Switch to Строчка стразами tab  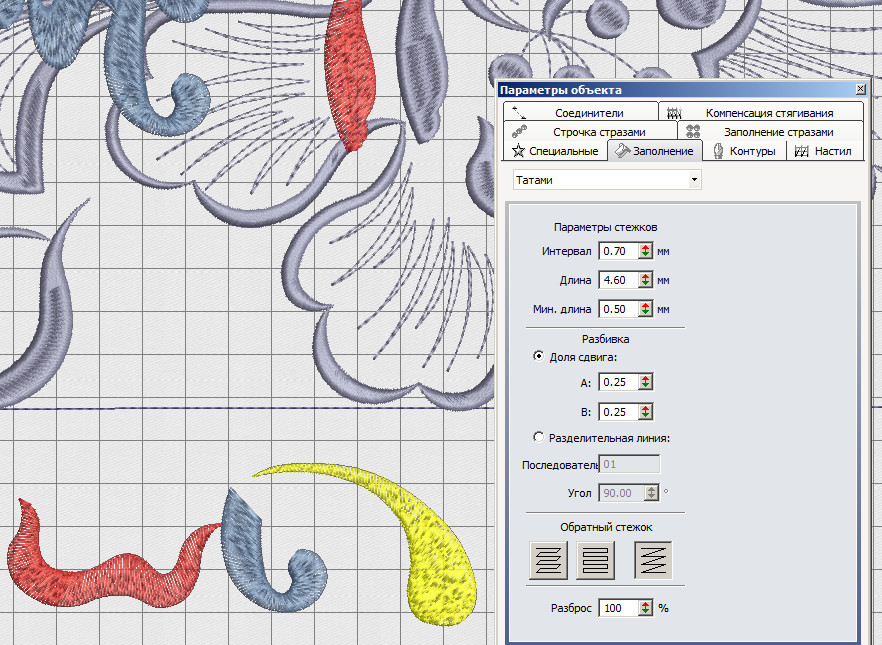tap(589, 132)
